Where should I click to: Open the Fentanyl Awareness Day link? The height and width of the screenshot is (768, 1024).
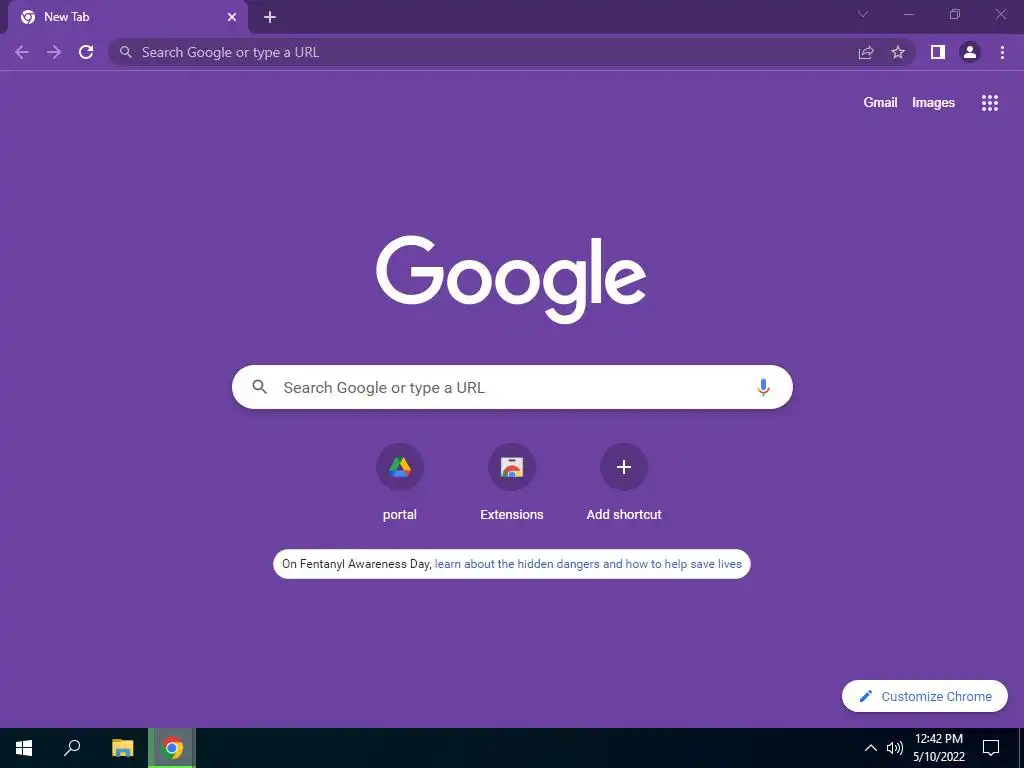(x=588, y=564)
